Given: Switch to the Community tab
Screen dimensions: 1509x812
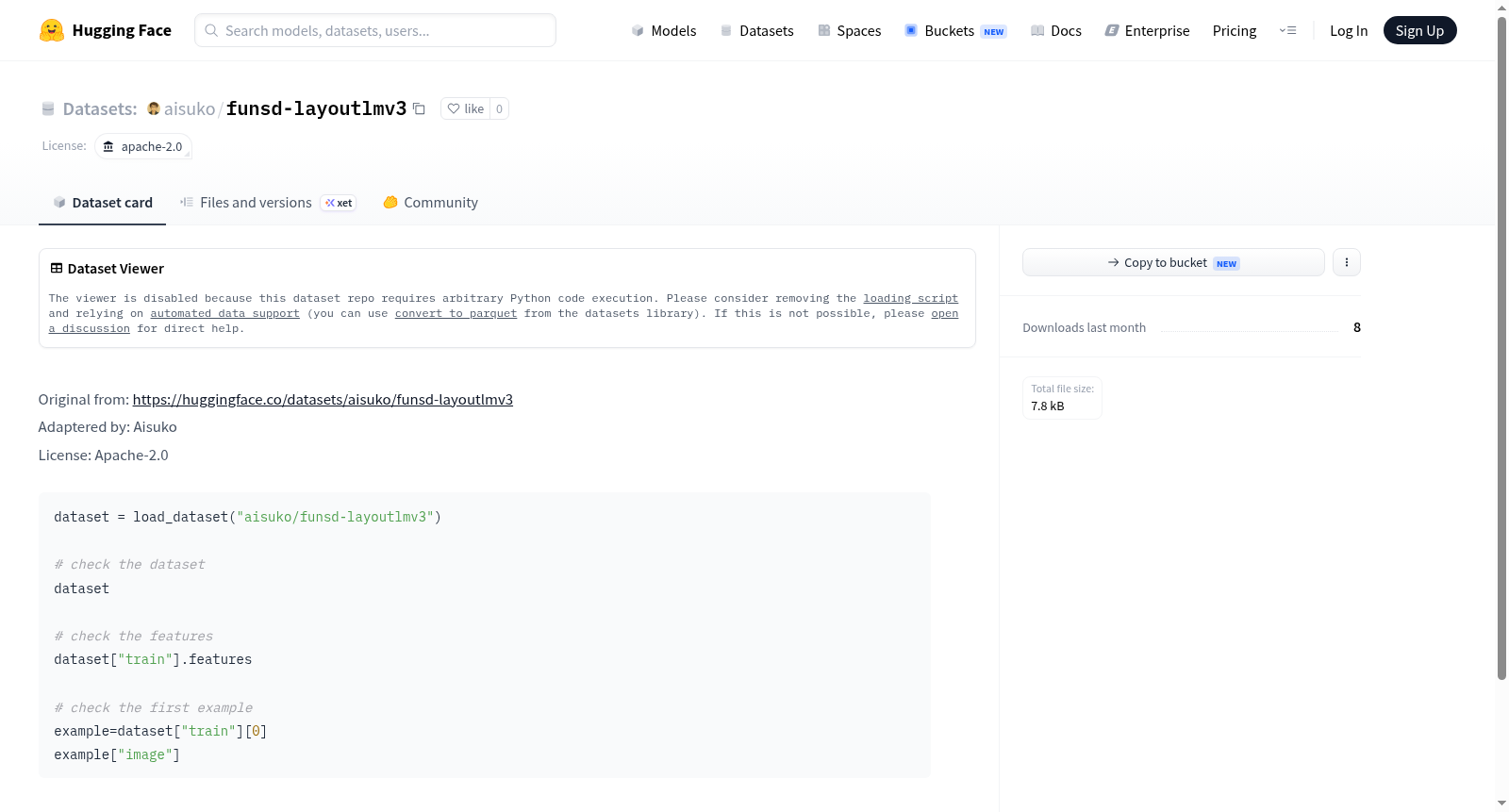Looking at the screenshot, I should click(x=430, y=203).
